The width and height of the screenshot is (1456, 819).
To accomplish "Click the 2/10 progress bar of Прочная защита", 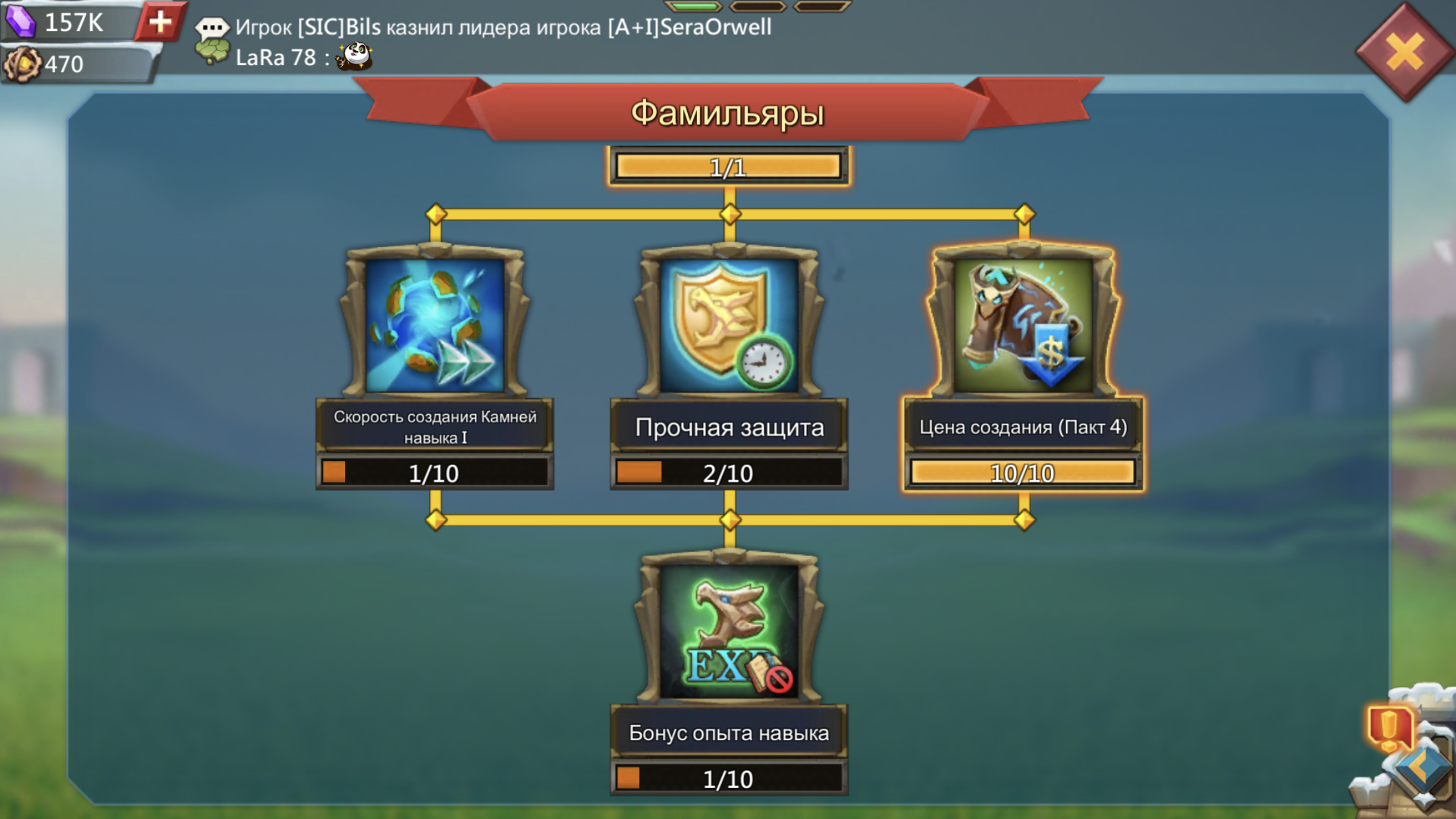I will tap(729, 472).
